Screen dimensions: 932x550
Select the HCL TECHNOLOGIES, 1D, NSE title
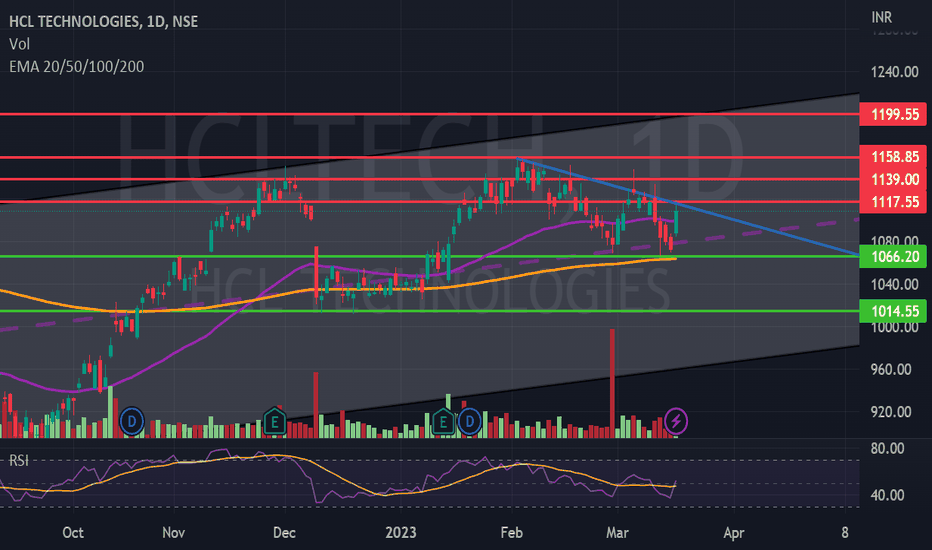(103, 21)
